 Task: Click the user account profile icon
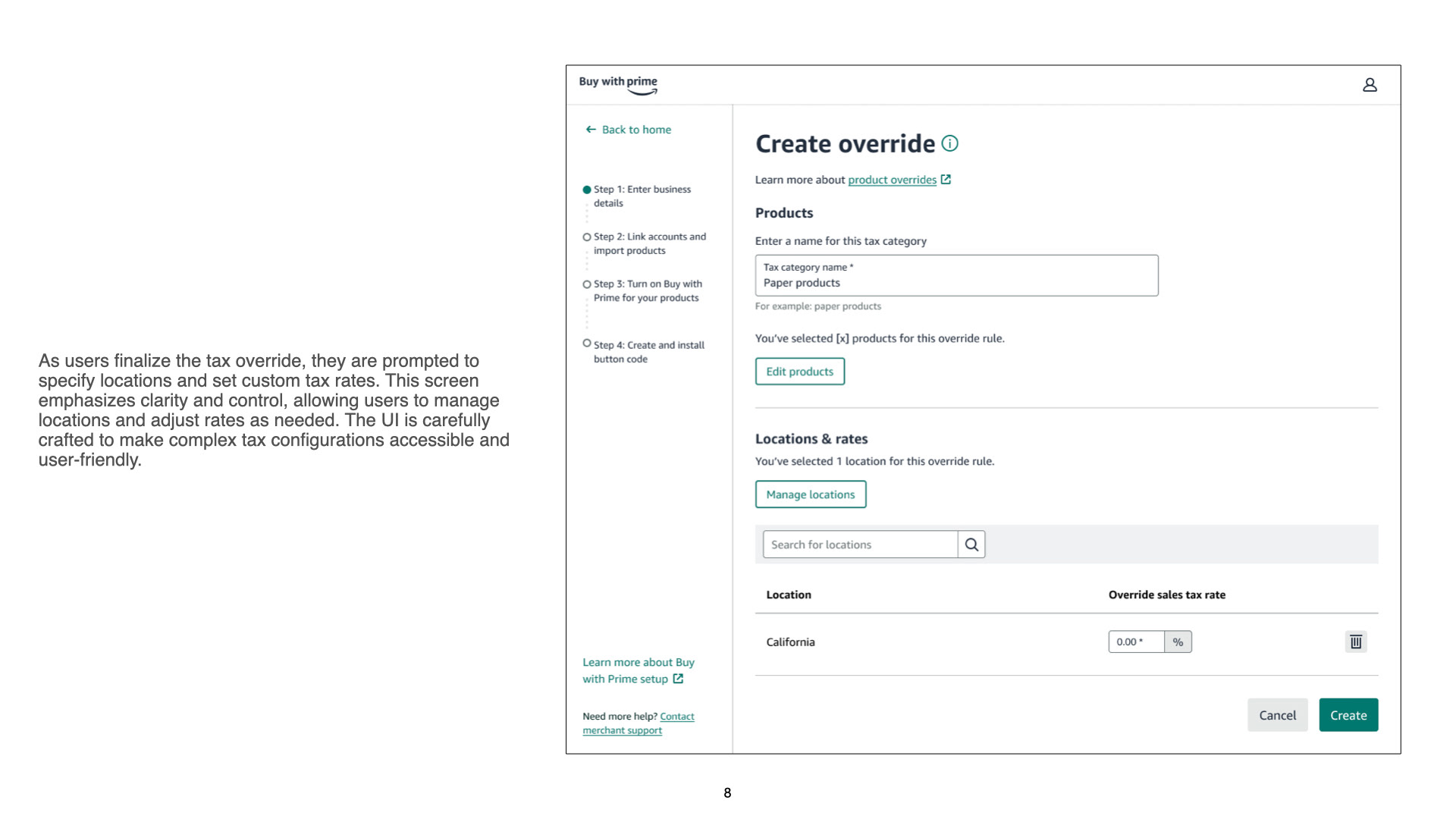pyautogui.click(x=1369, y=85)
